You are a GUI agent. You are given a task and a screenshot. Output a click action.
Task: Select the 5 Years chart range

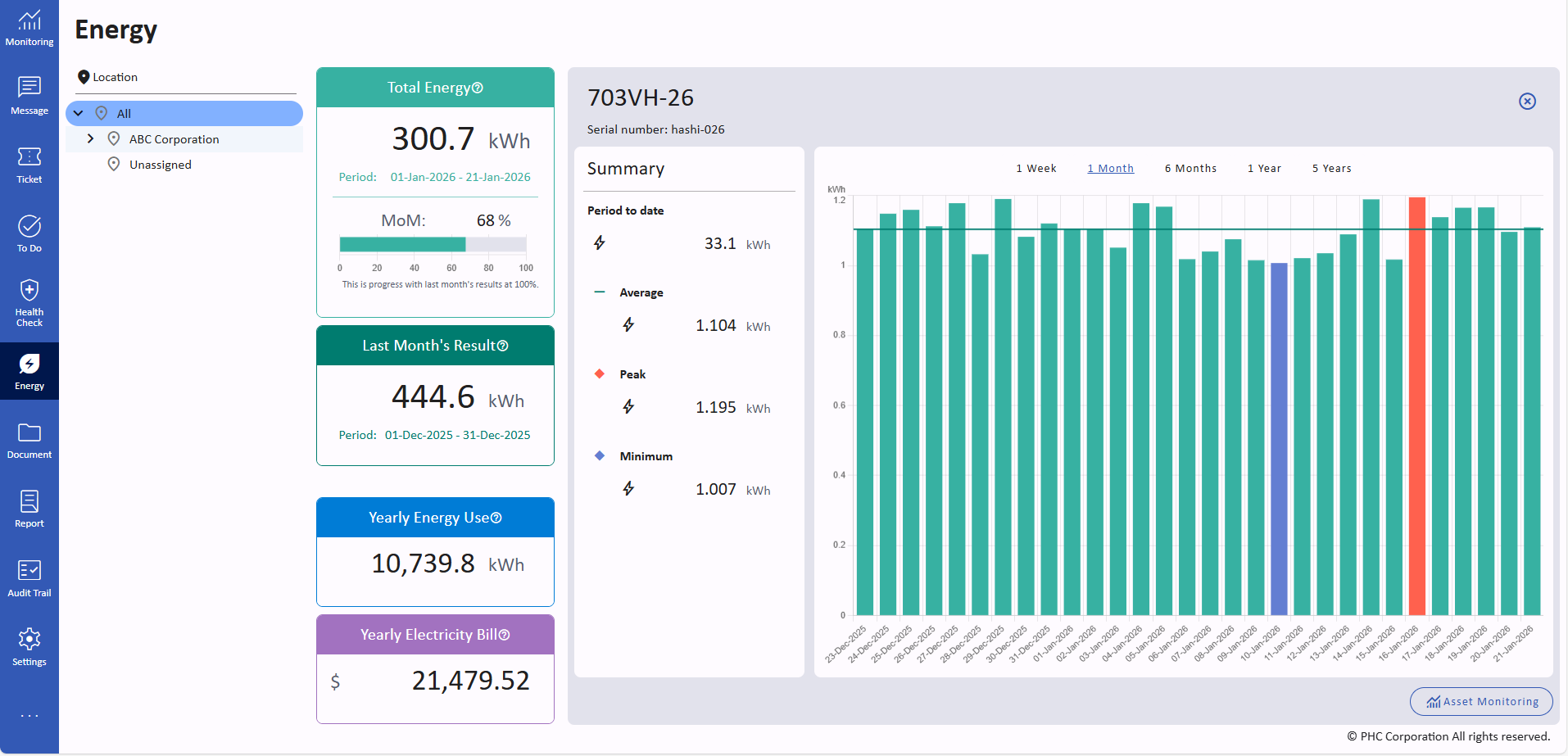[1331, 168]
